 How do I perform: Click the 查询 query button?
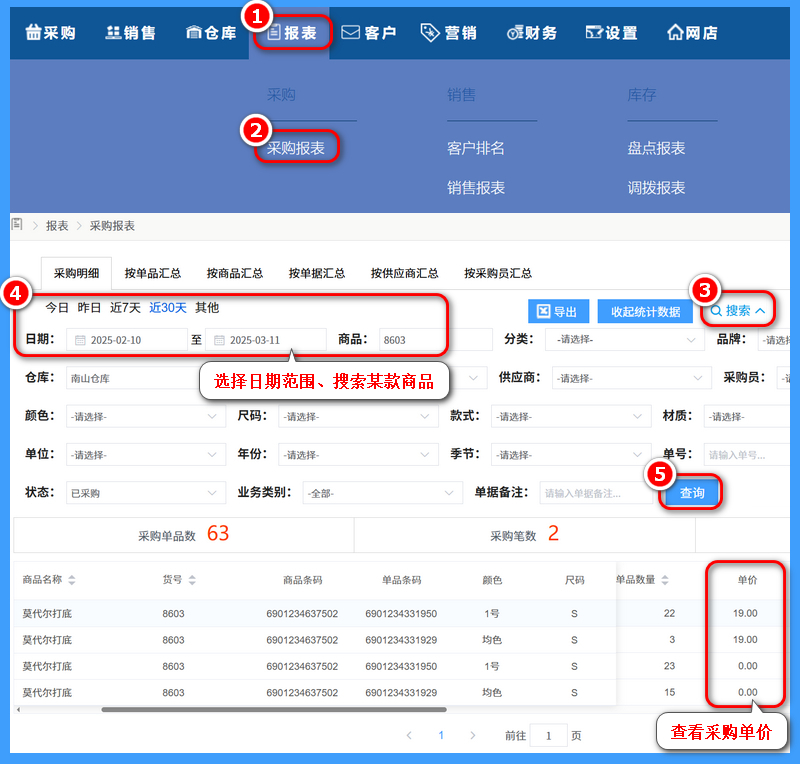coord(692,493)
